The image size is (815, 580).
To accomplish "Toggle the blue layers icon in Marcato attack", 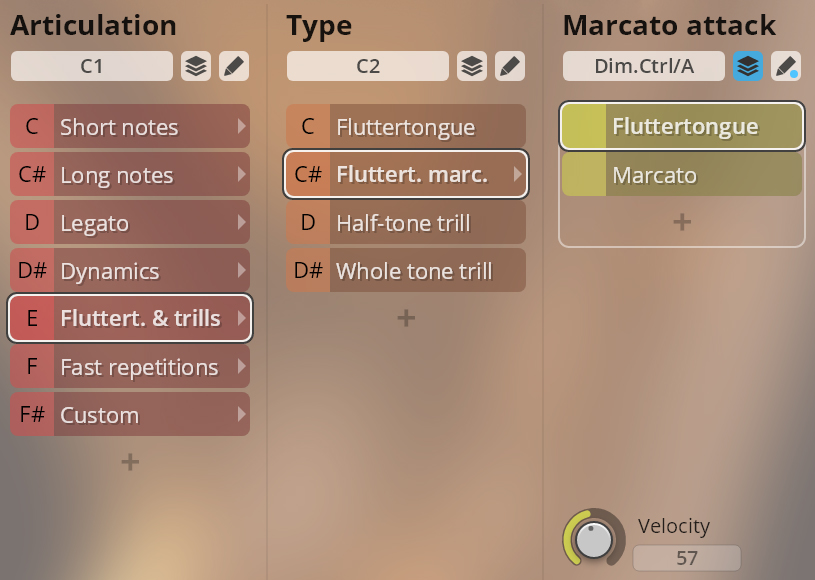I will [748, 66].
